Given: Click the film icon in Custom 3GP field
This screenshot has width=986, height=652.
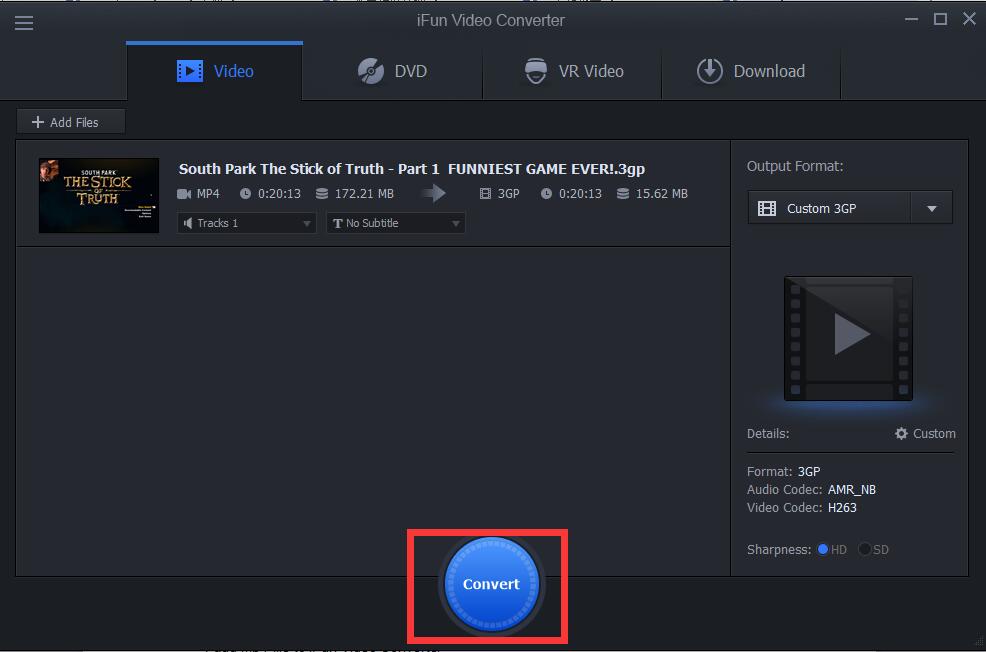Looking at the screenshot, I should [767, 208].
